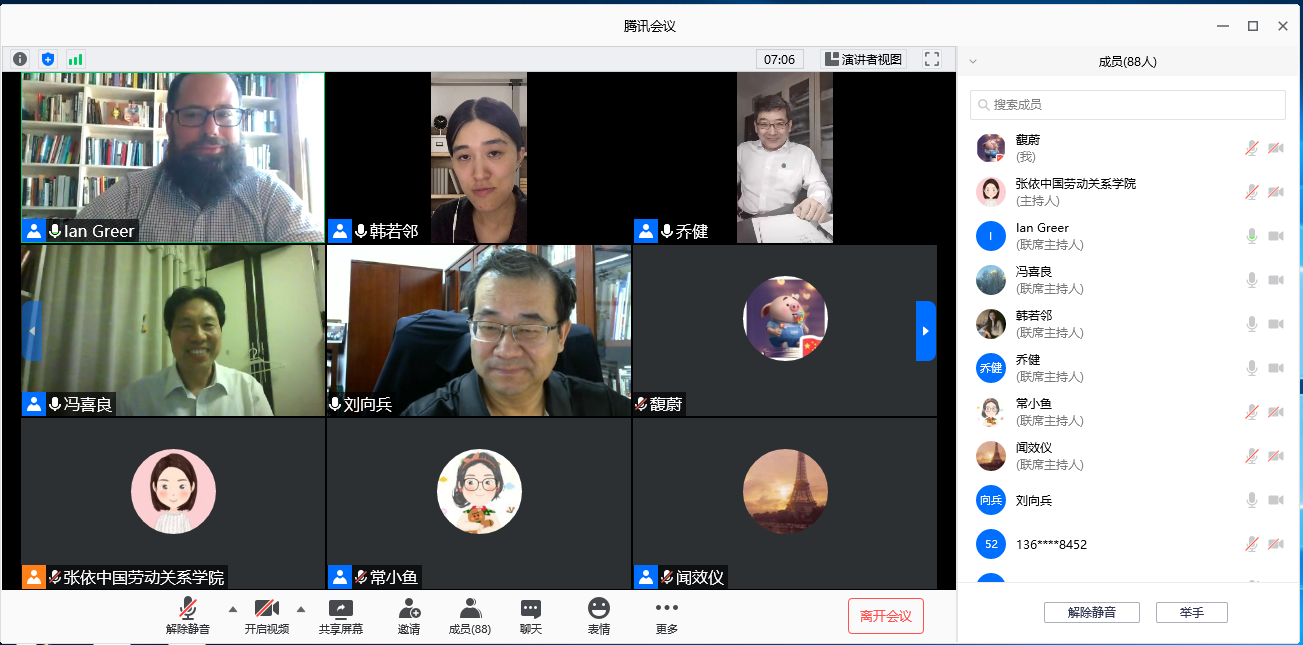Open the Share Screen (共享屏幕) tool
Viewport: 1303px width, 645px height.
click(x=340, y=616)
